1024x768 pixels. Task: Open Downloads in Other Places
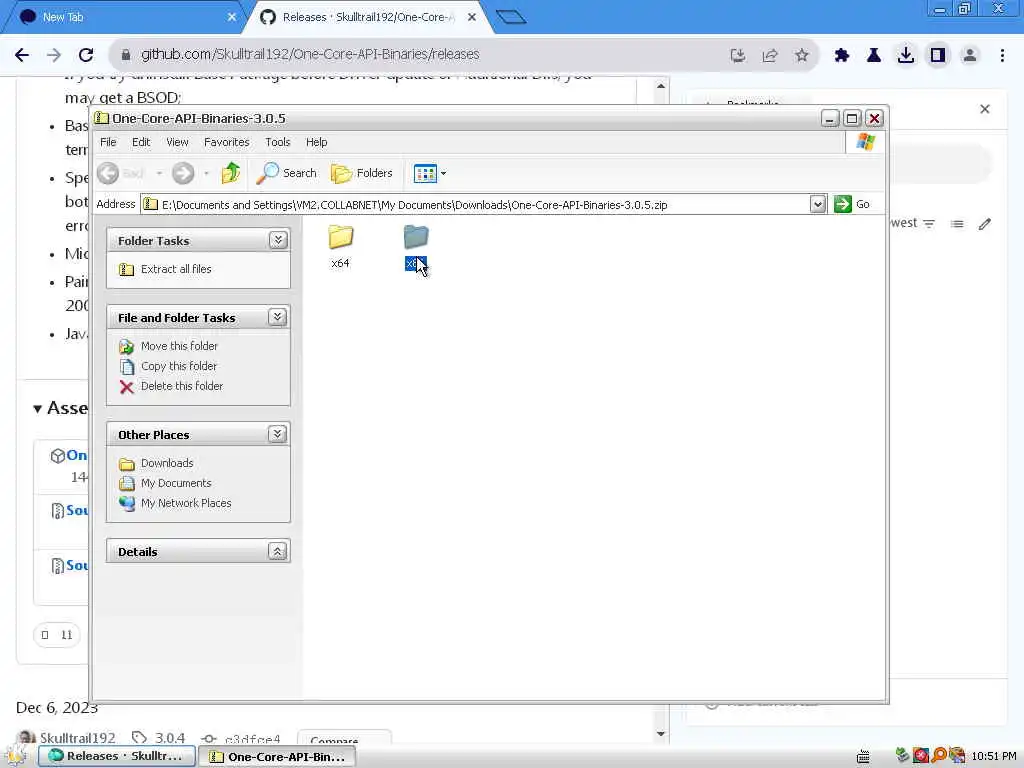[167, 463]
